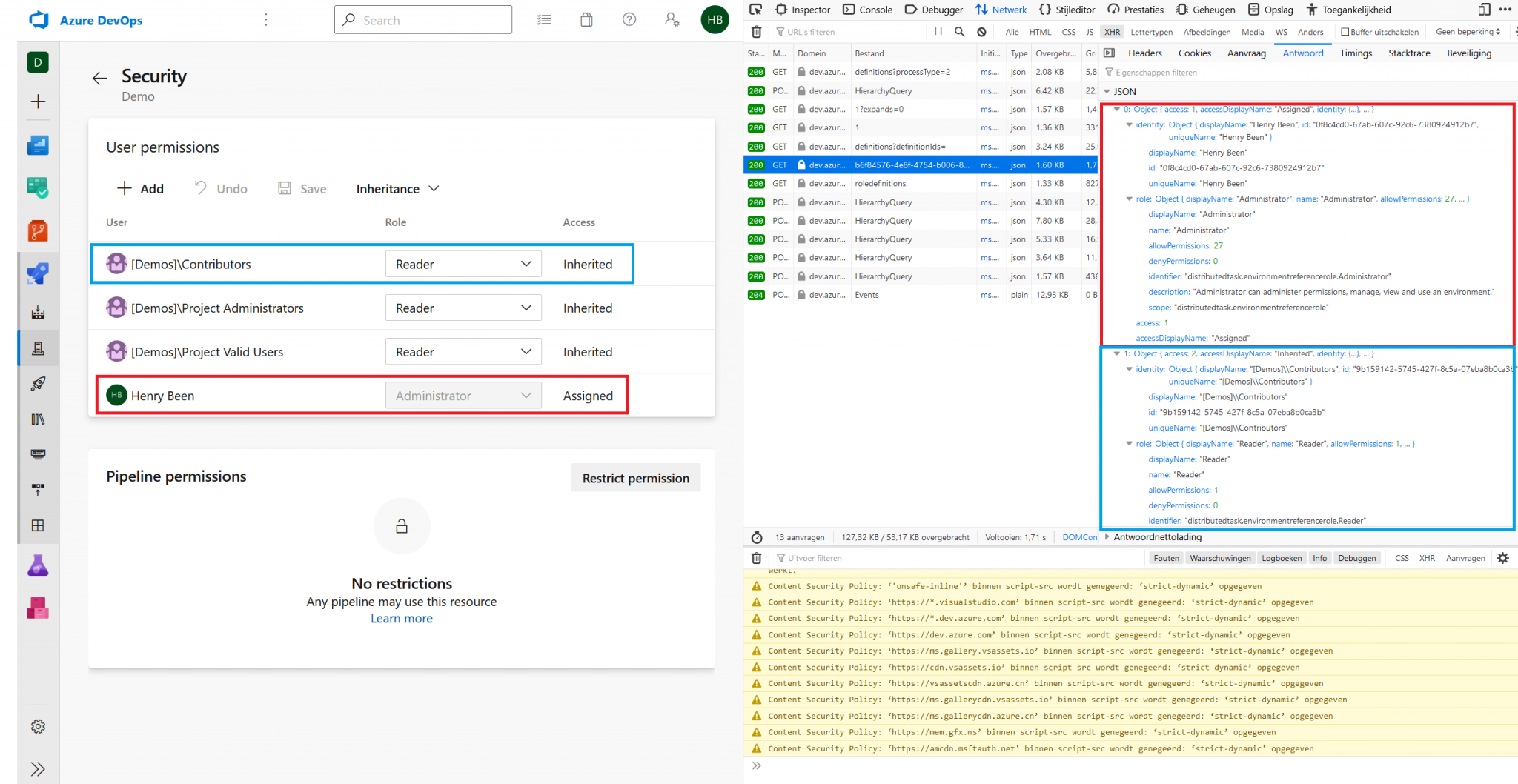Open Artifacts from the sidebar
The height and width of the screenshot is (784, 1518).
[38, 608]
